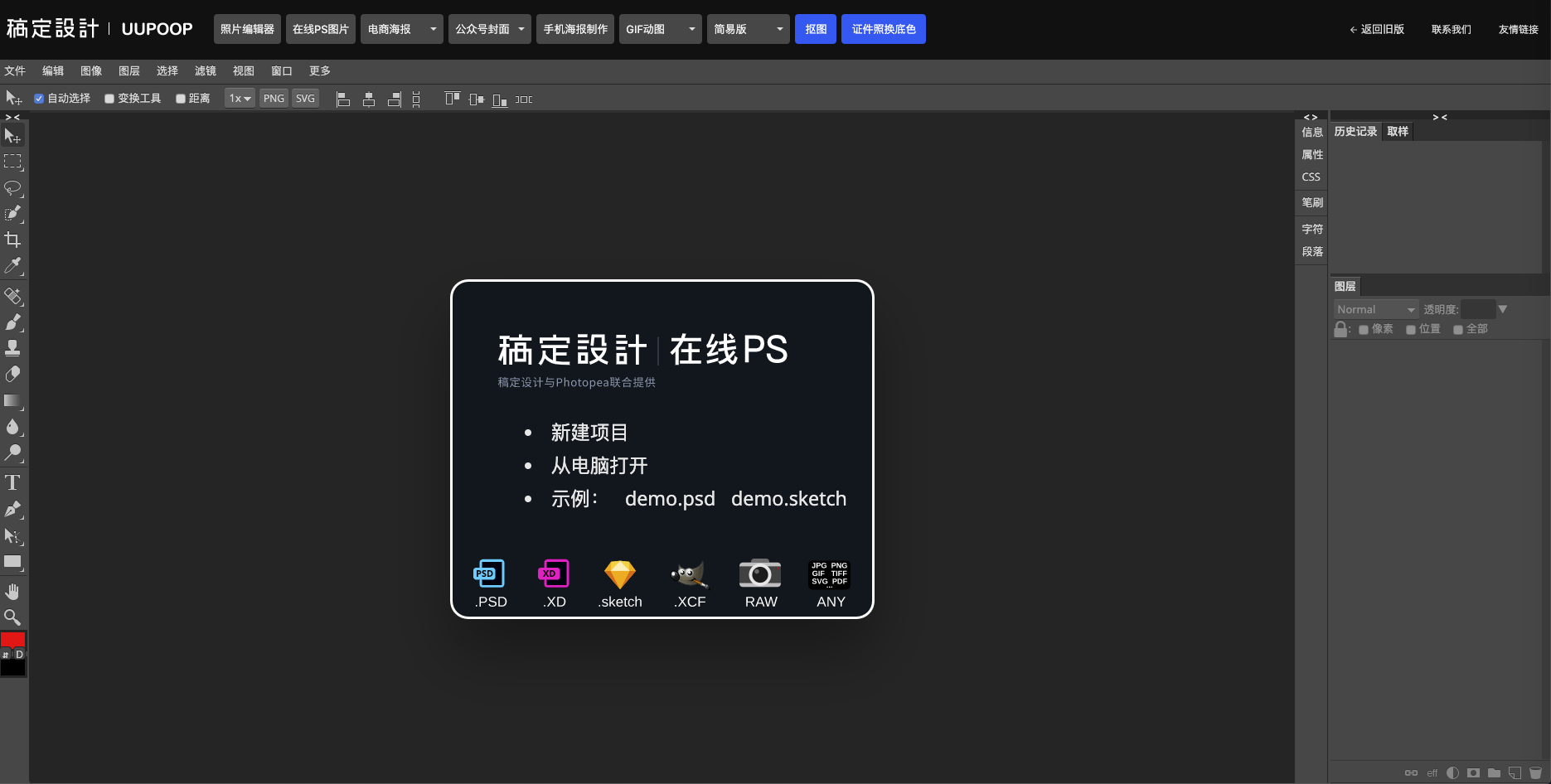The height and width of the screenshot is (784, 1551).
Task: Check the 位置 lock checkbox
Action: [x=1411, y=330]
